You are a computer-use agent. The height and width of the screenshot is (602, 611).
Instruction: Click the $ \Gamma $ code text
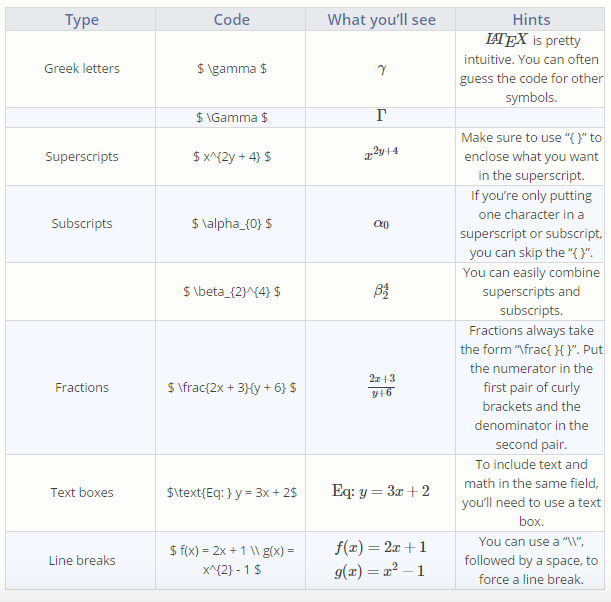click(232, 117)
